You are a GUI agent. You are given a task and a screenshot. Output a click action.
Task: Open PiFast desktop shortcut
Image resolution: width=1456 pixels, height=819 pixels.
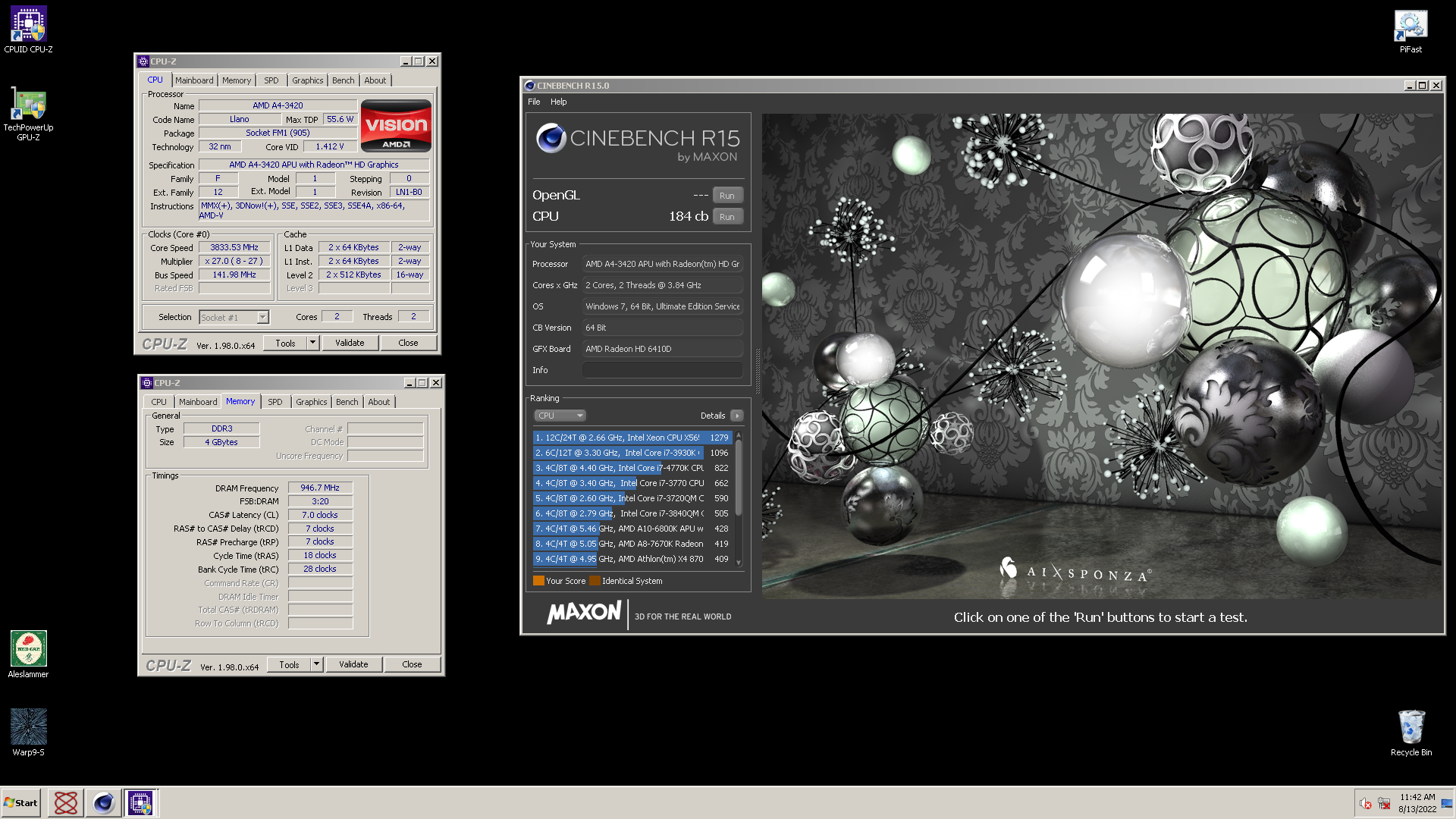(1410, 31)
